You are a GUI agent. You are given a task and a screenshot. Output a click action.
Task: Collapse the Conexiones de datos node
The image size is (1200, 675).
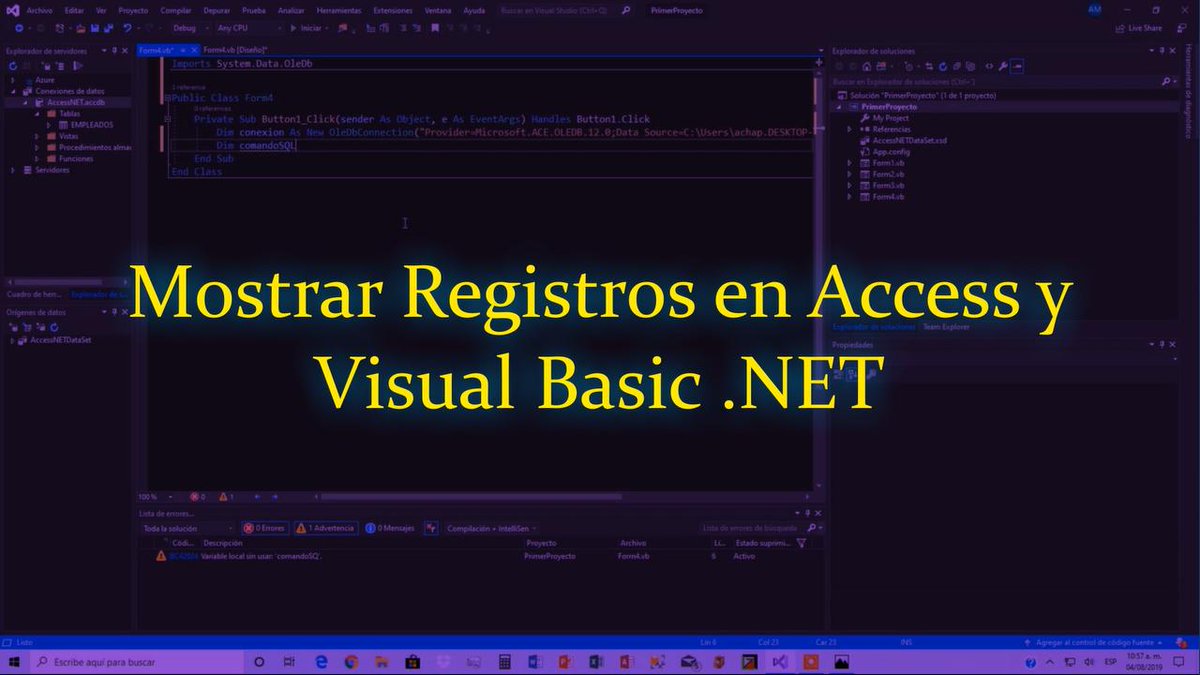coord(13,91)
